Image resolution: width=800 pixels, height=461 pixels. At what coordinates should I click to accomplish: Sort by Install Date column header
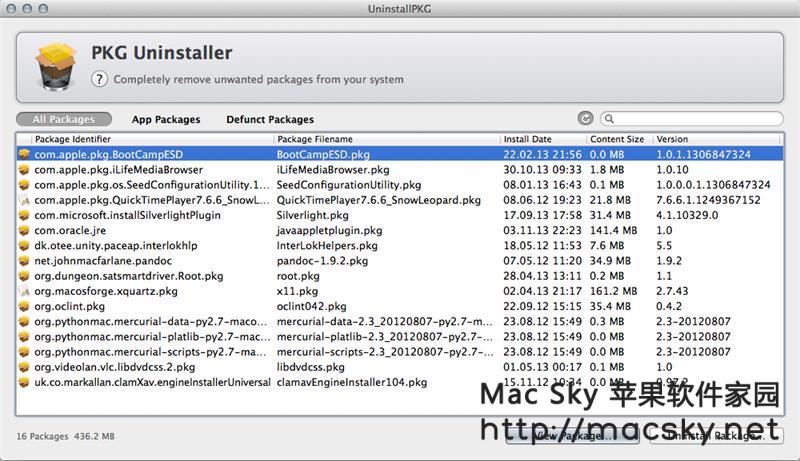(543, 139)
